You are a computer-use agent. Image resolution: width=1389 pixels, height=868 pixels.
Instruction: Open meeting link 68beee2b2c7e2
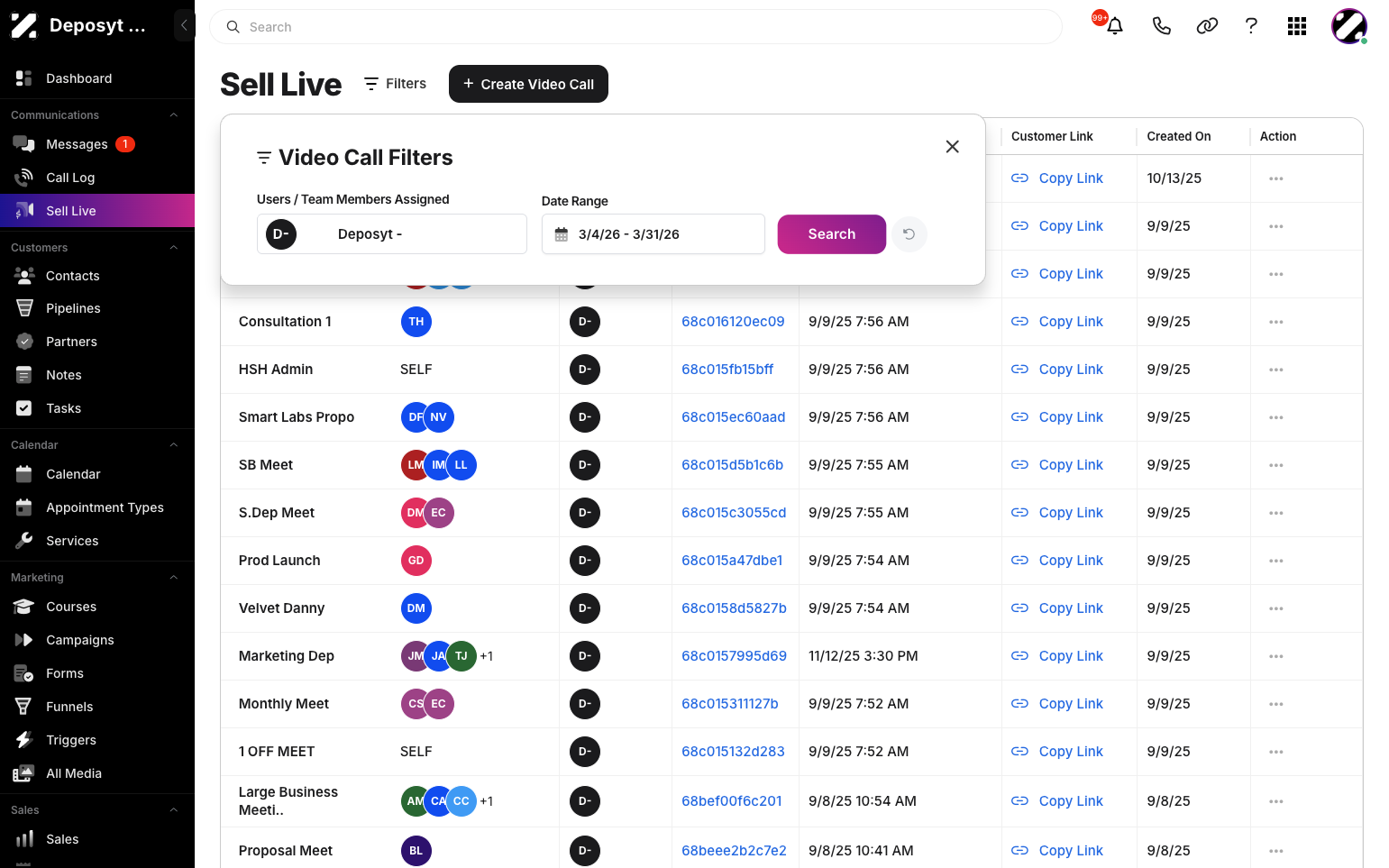(x=734, y=851)
